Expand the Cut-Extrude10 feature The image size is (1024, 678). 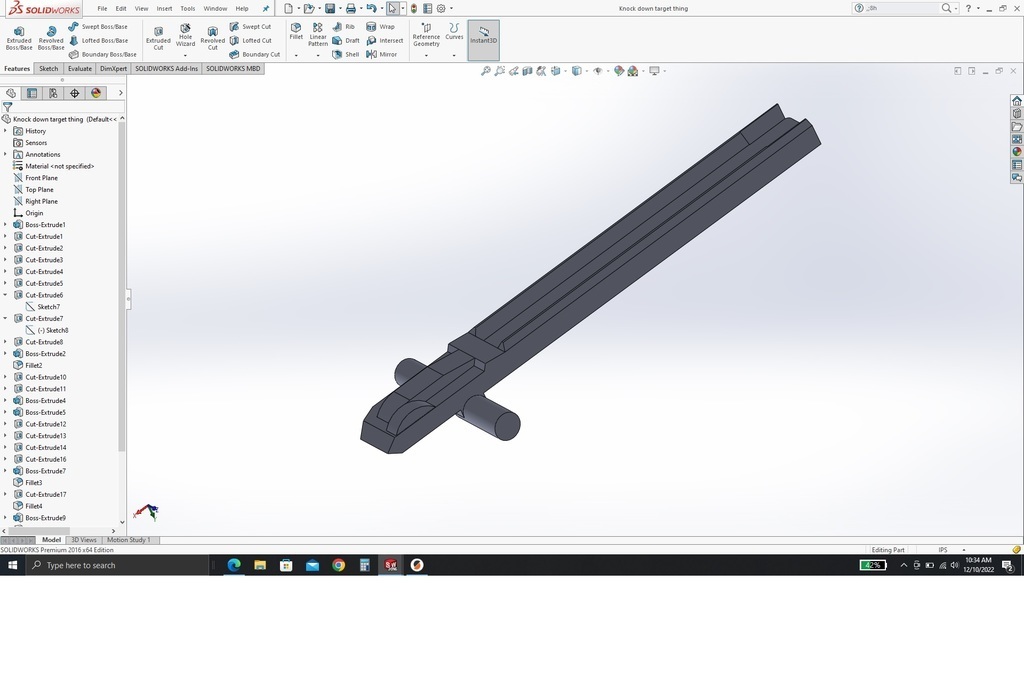point(6,378)
